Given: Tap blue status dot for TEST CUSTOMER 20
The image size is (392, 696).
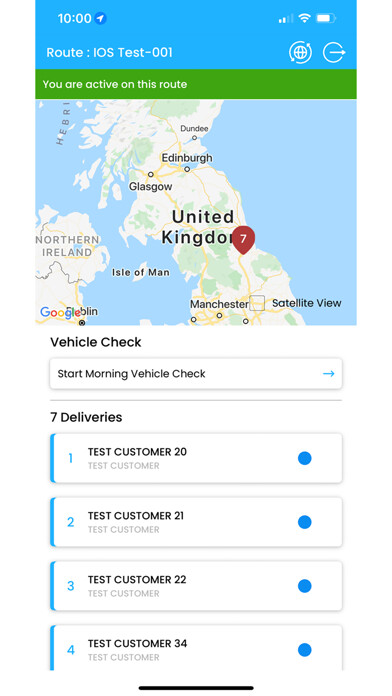Looking at the screenshot, I should pyautogui.click(x=305, y=459).
